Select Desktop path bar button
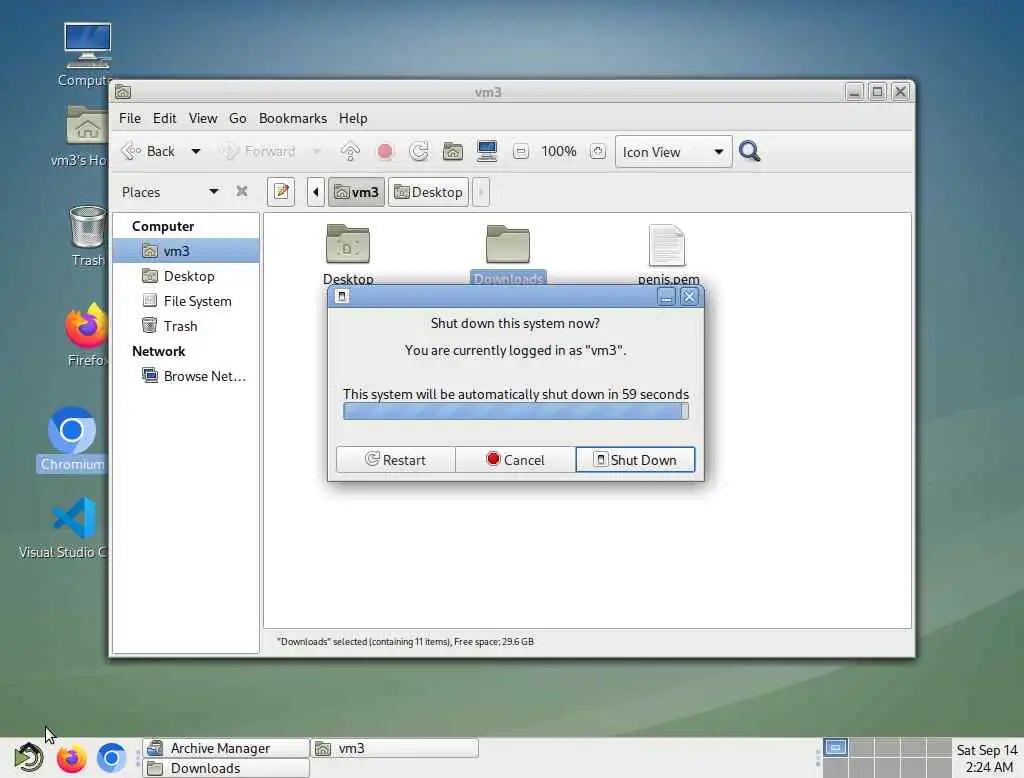1024x778 pixels. (x=428, y=192)
